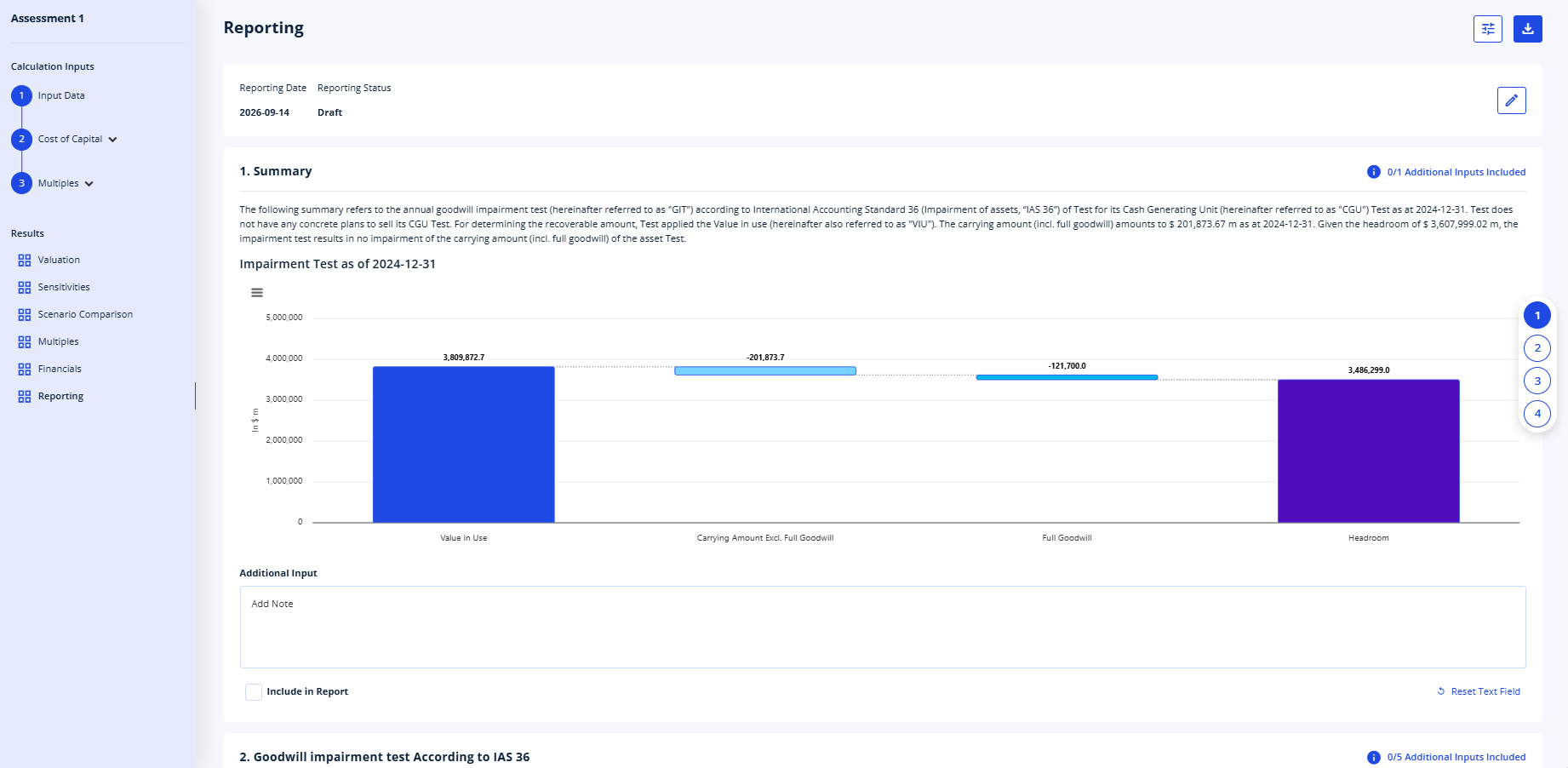
Task: Click the Full Goodwill chart bar
Action: pyautogui.click(x=1067, y=377)
